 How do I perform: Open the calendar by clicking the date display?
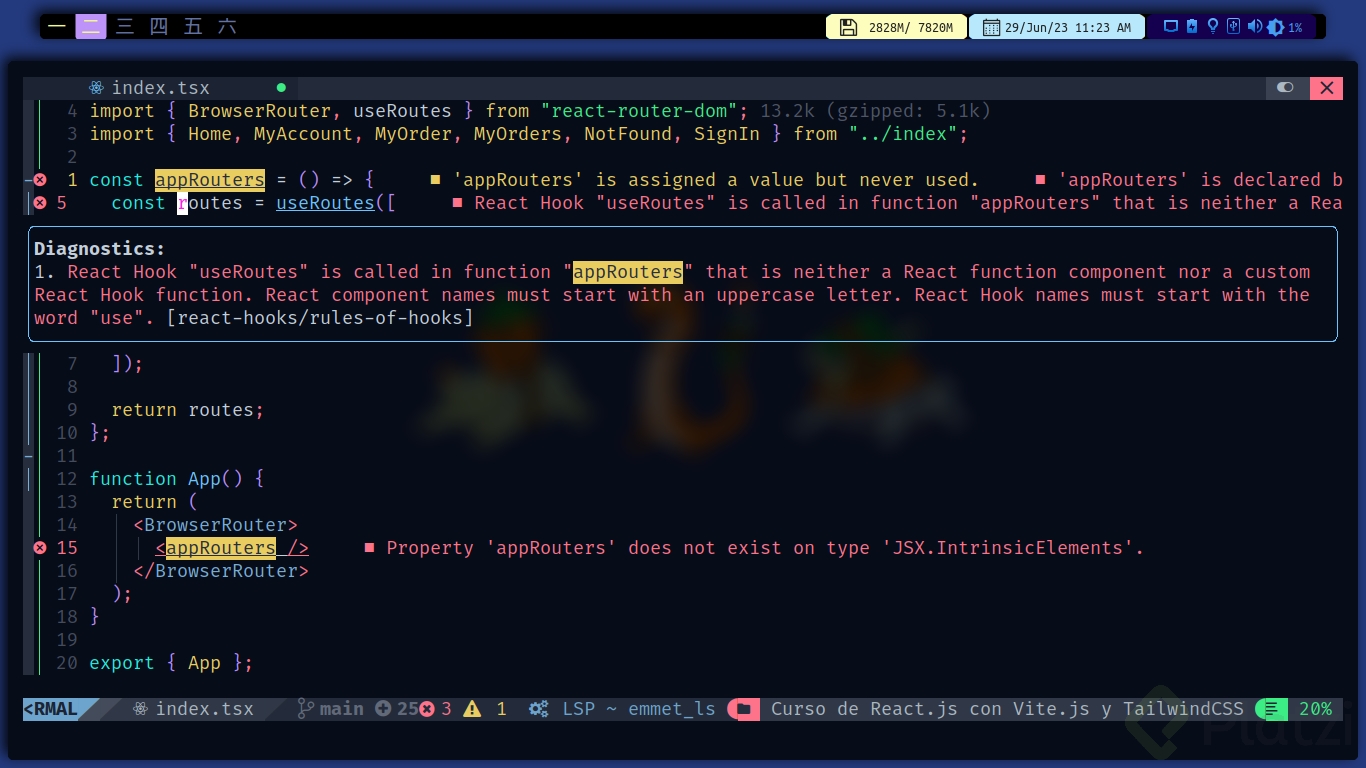1055,27
